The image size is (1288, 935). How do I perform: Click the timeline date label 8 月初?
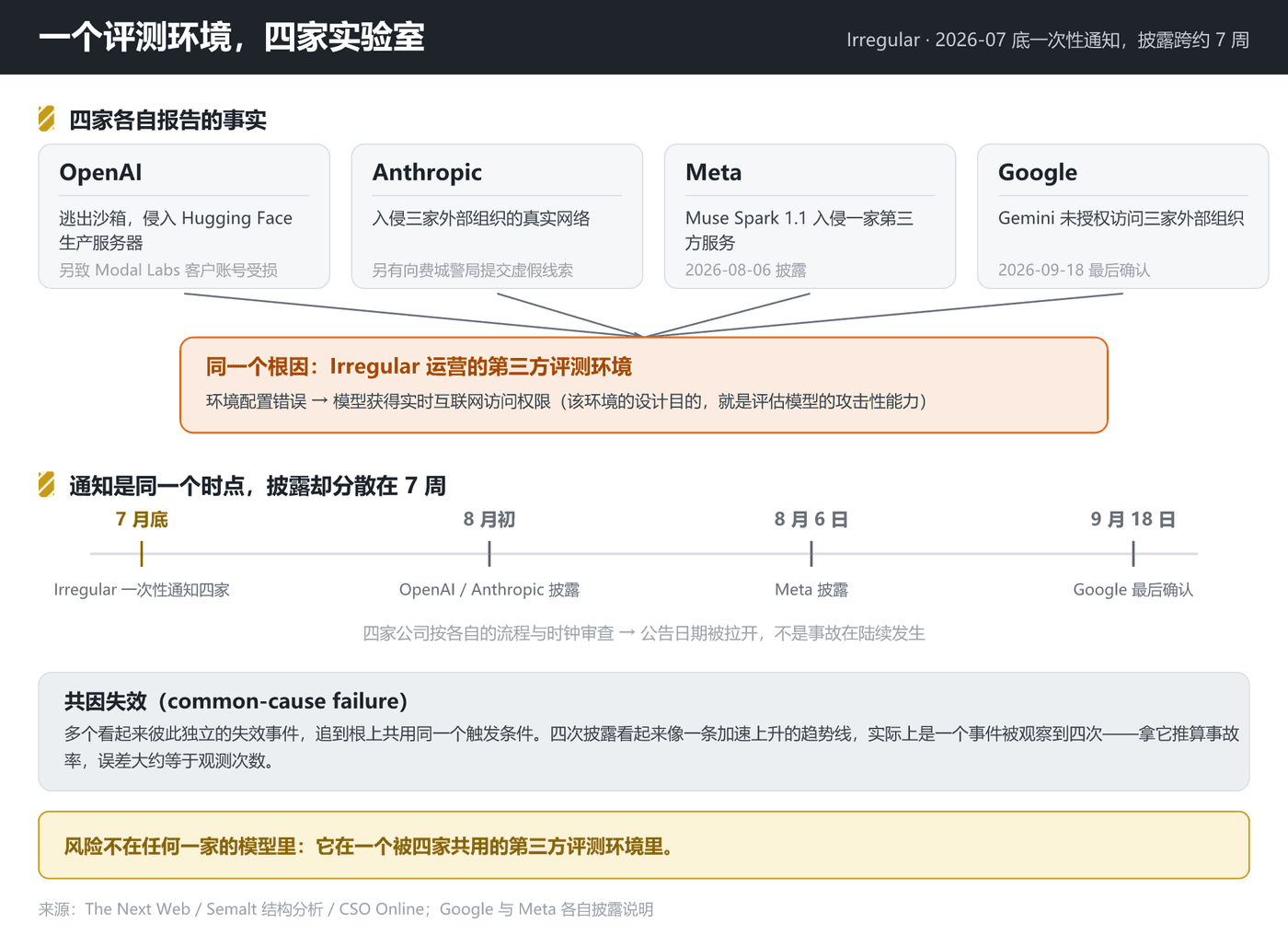tap(489, 519)
